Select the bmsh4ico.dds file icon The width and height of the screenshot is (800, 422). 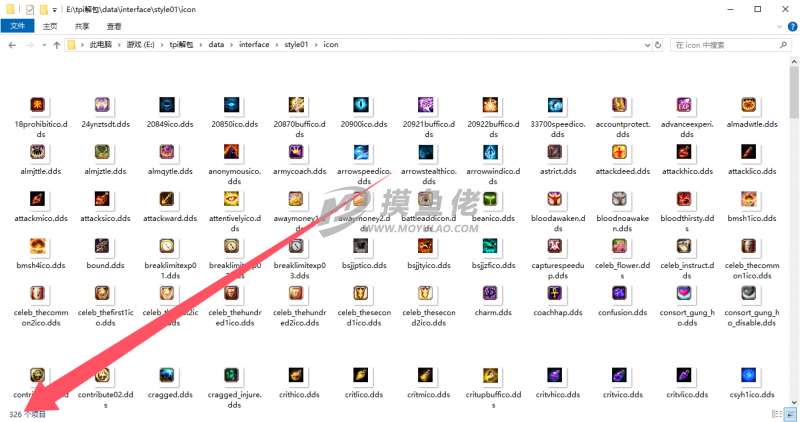(x=38, y=246)
